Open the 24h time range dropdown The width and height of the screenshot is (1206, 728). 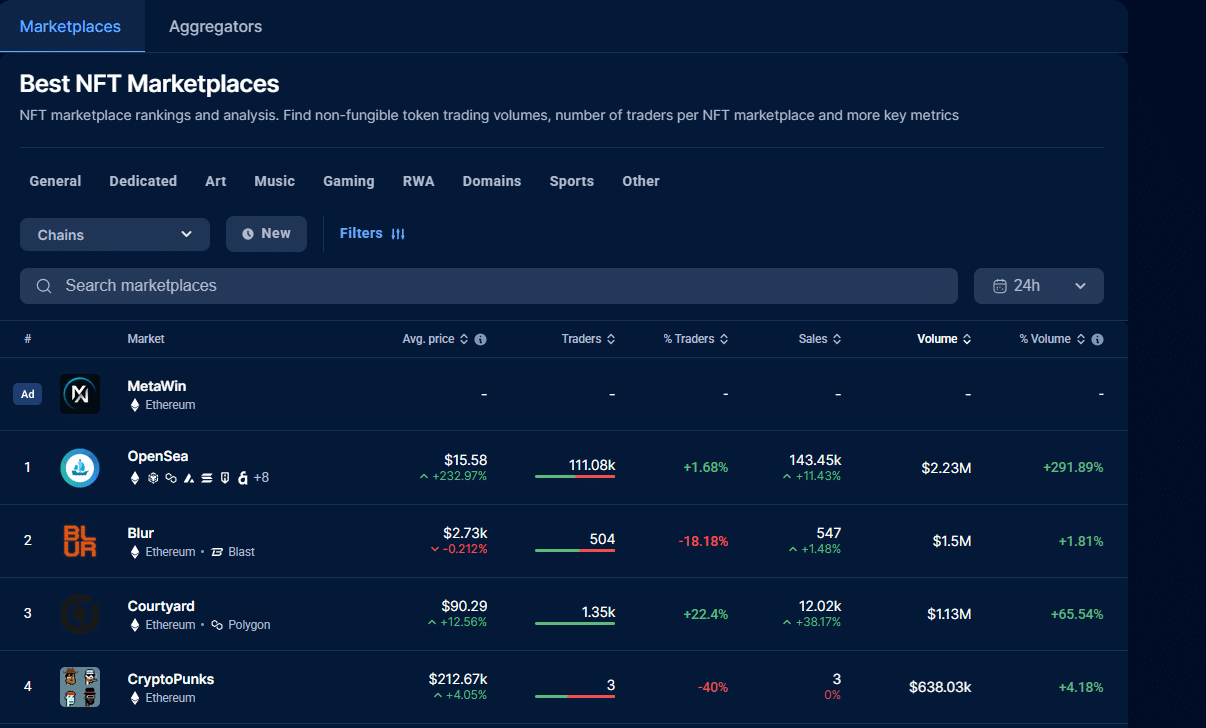[1039, 286]
